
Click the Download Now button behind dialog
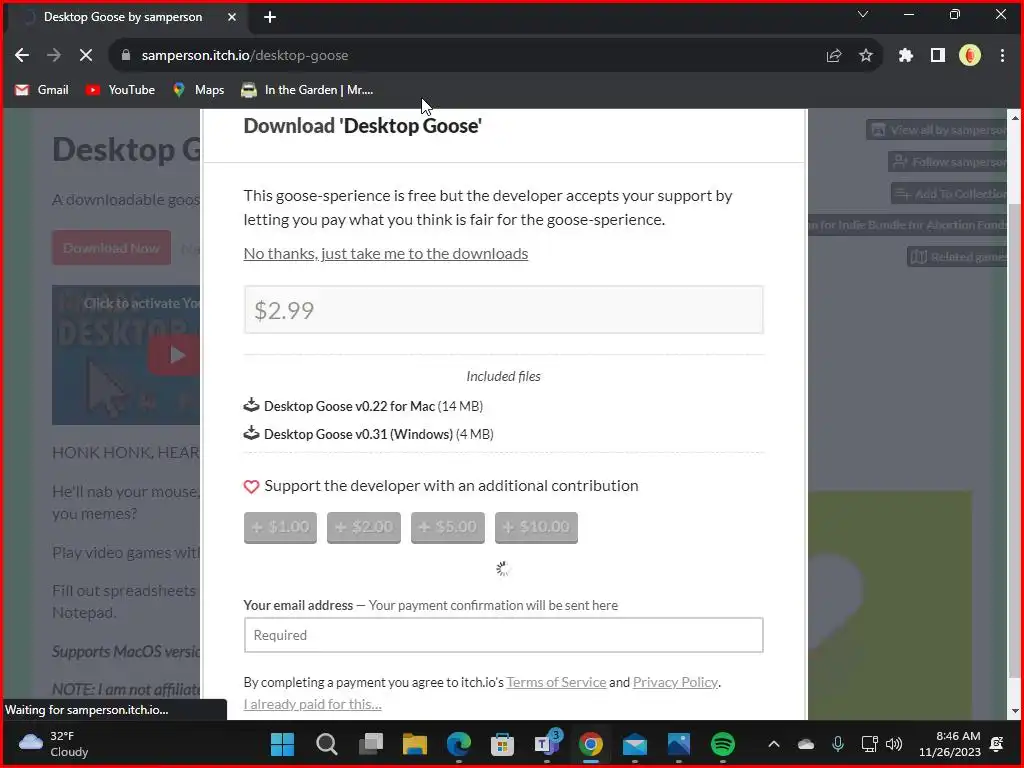112,248
